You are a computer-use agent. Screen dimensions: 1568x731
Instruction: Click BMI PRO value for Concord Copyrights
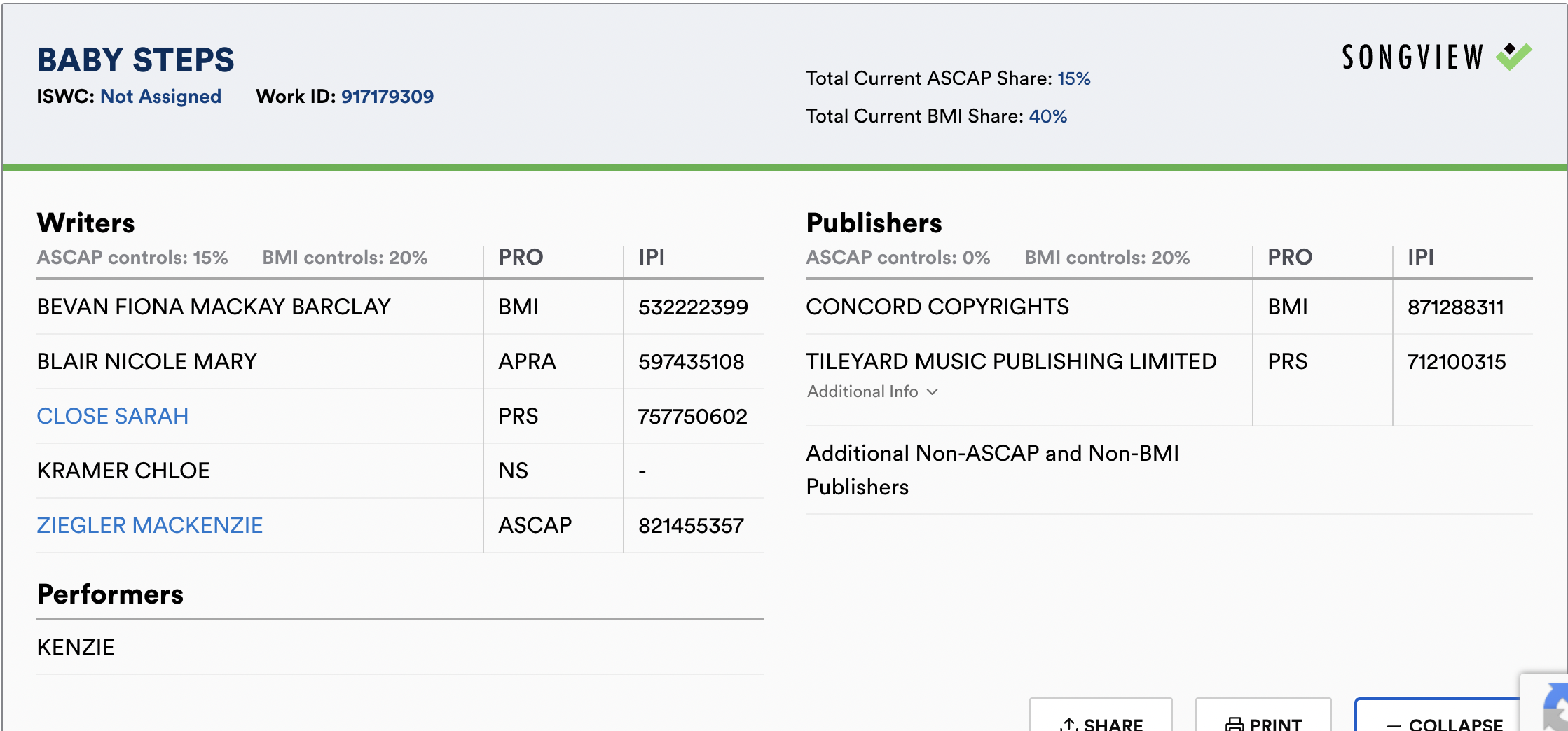[1288, 307]
